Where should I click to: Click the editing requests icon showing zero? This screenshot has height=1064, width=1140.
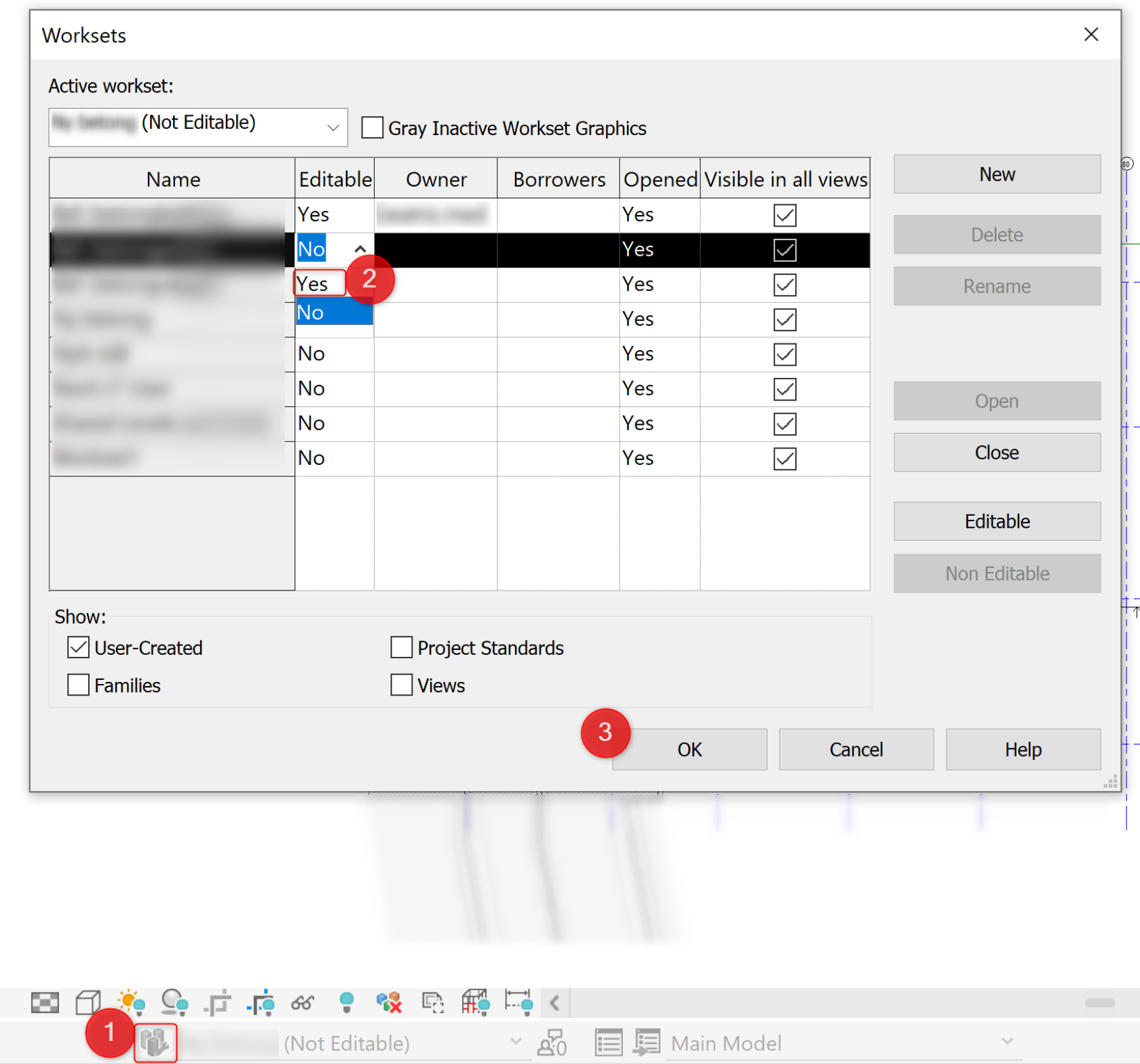coord(552,1043)
